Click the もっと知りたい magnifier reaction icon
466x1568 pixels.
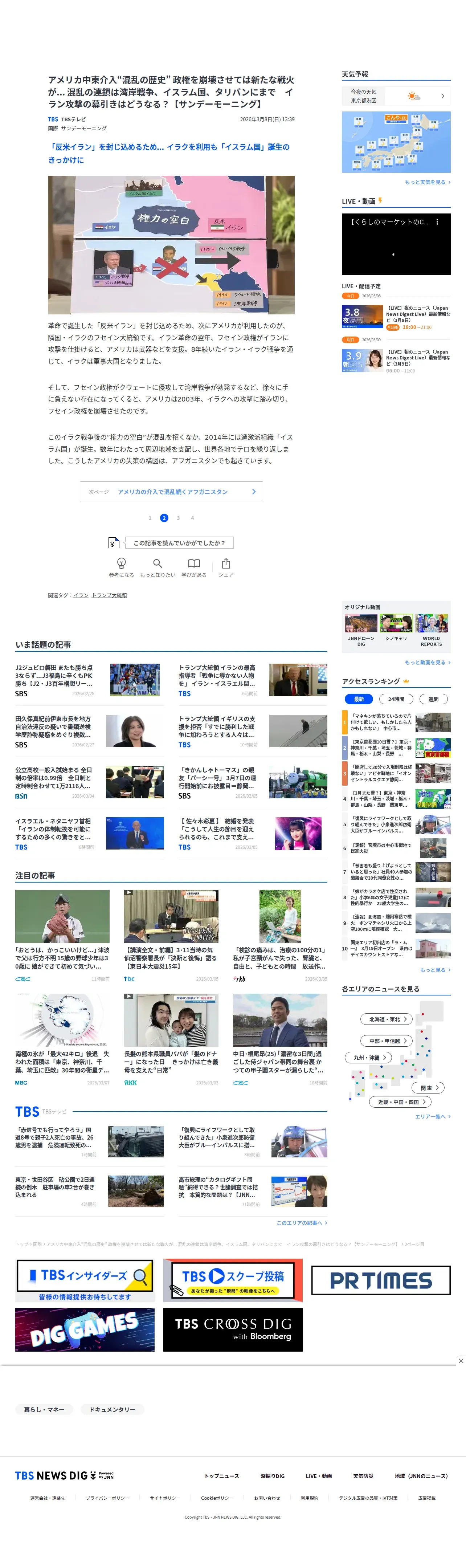158,563
